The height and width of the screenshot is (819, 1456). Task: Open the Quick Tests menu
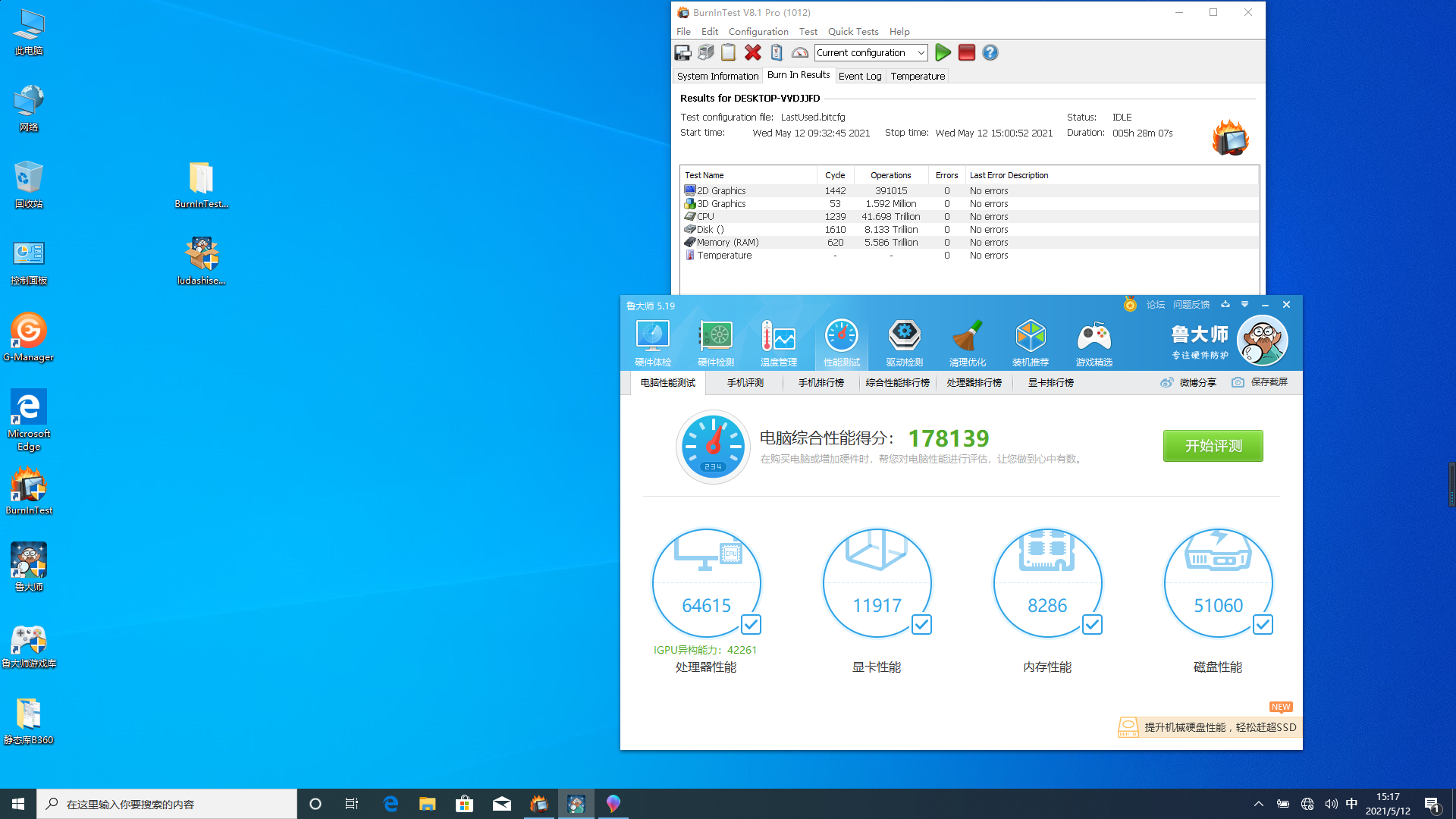click(852, 31)
